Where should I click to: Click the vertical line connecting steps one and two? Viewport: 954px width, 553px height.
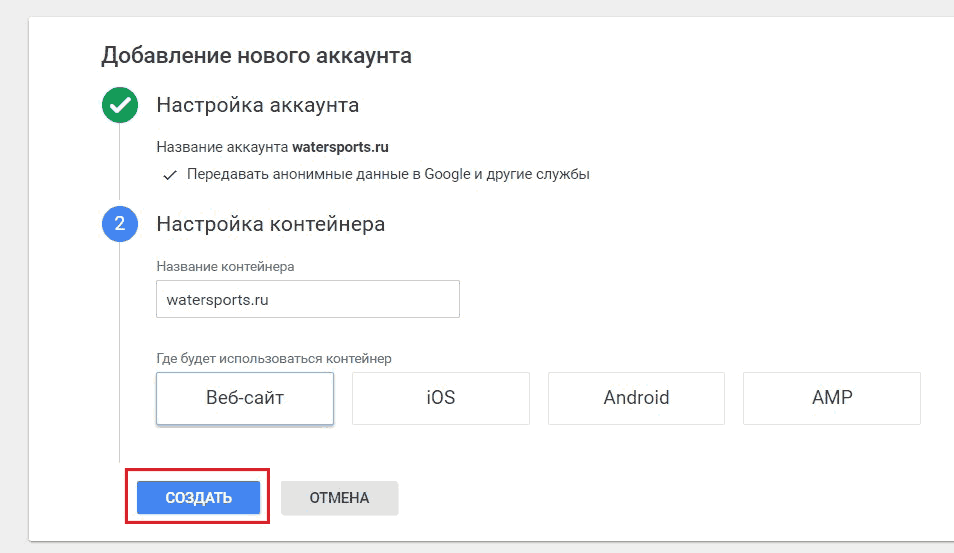[x=119, y=162]
